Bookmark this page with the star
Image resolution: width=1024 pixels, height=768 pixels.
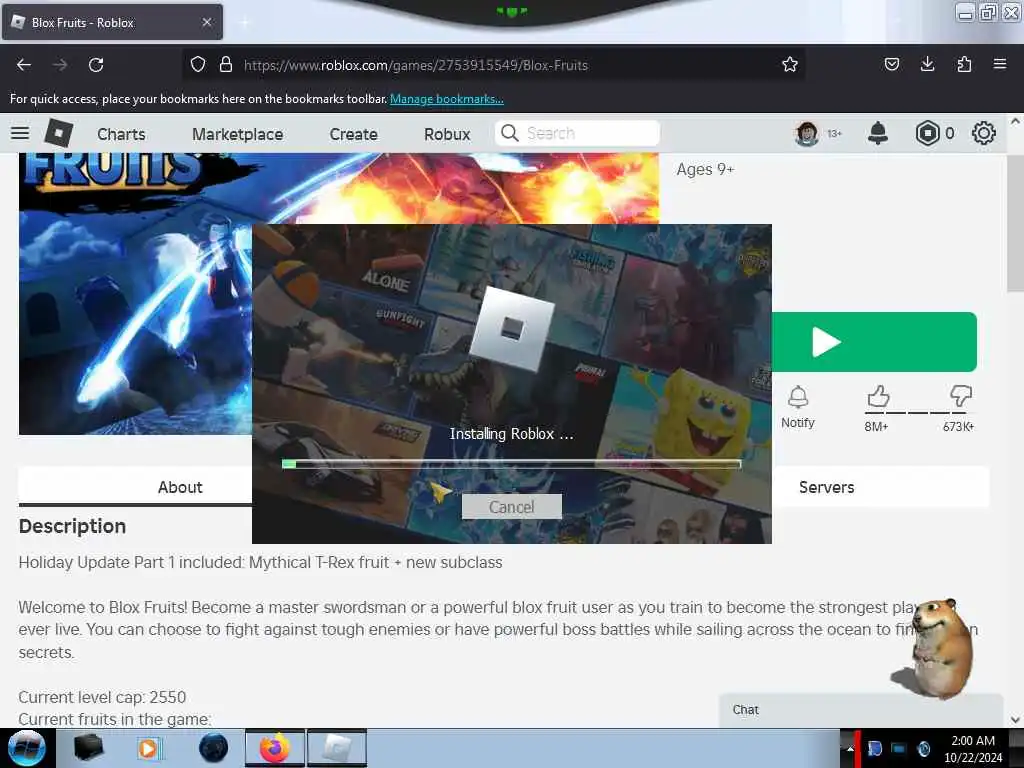pyautogui.click(x=790, y=65)
